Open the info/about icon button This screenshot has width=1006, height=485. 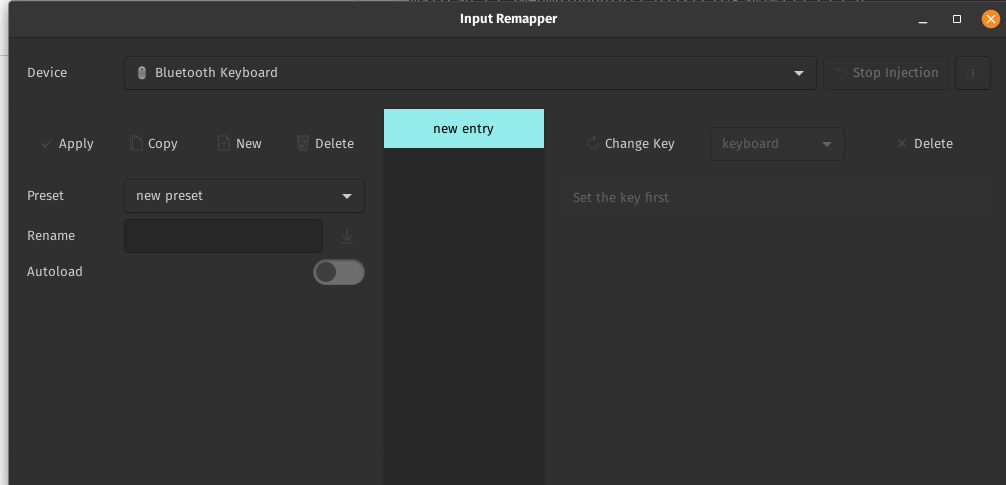pyautogui.click(x=972, y=73)
